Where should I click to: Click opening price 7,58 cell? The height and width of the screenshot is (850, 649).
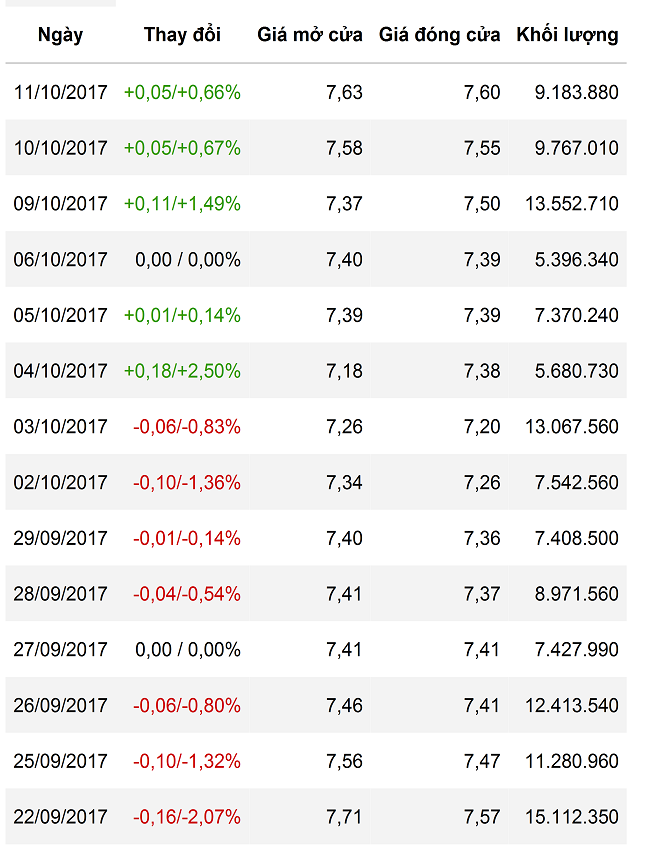(344, 148)
